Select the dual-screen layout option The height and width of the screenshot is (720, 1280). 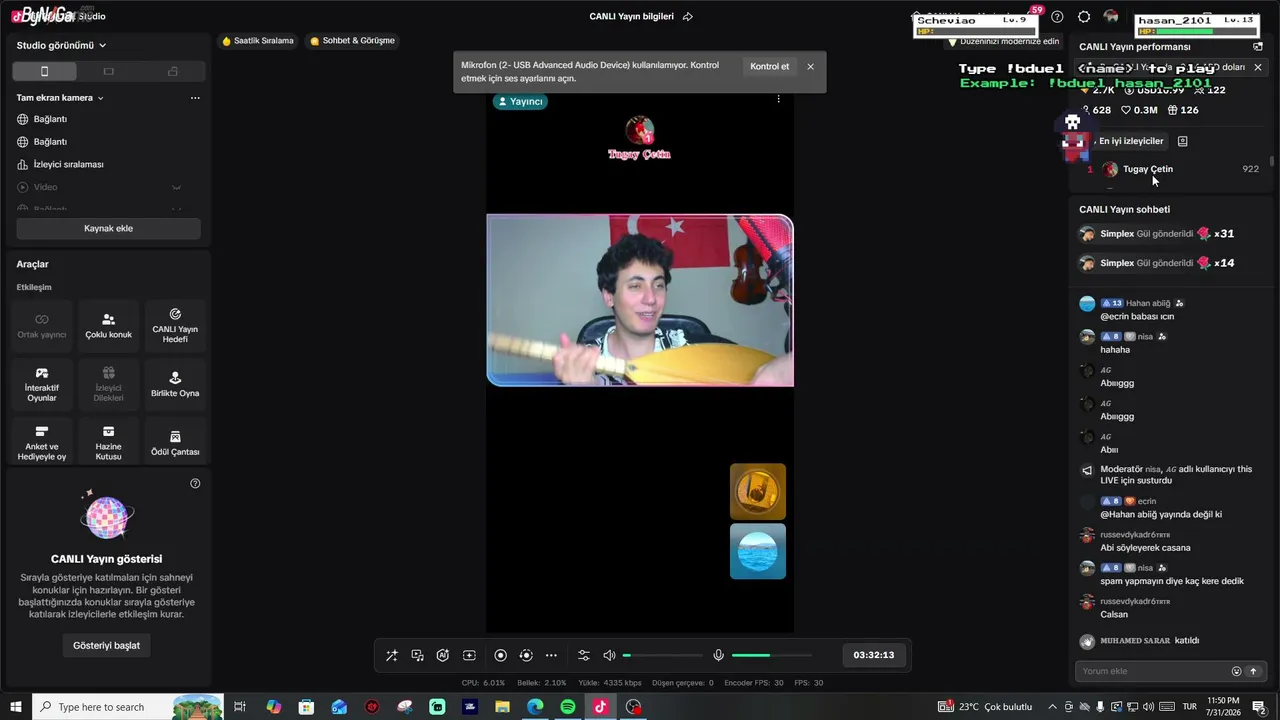pos(173,71)
